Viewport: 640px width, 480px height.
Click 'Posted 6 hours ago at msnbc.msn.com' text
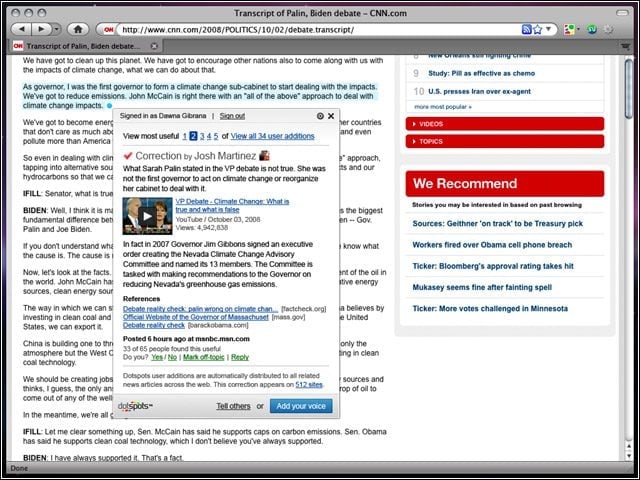186,339
